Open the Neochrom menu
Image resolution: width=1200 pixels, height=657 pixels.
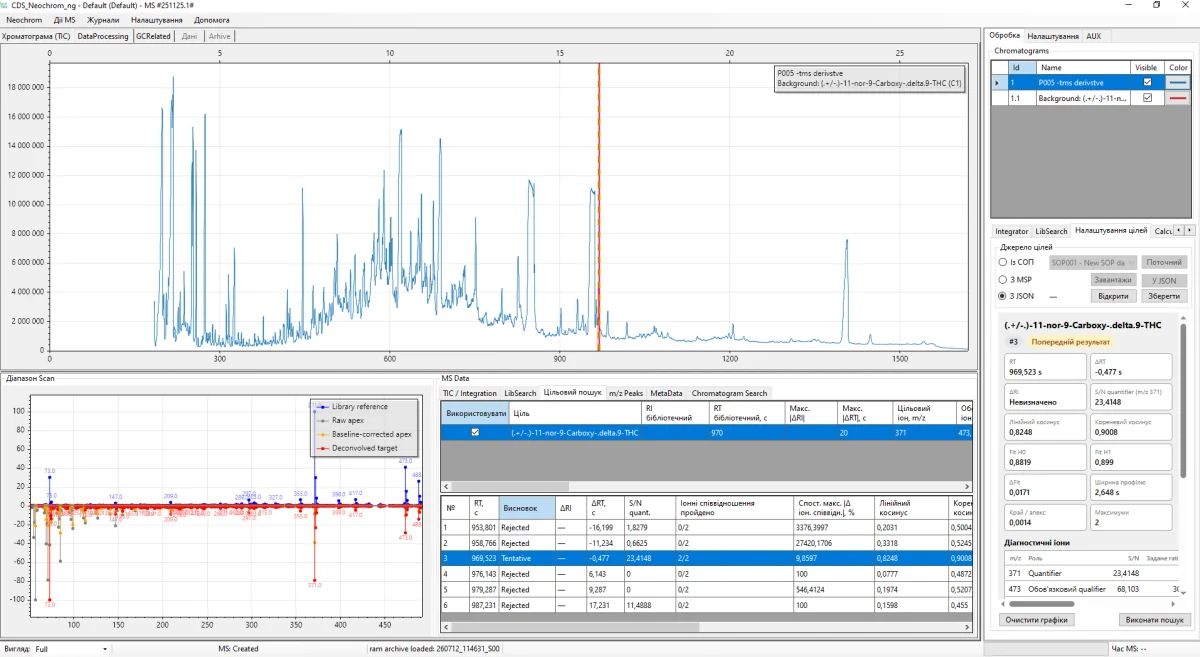point(24,20)
